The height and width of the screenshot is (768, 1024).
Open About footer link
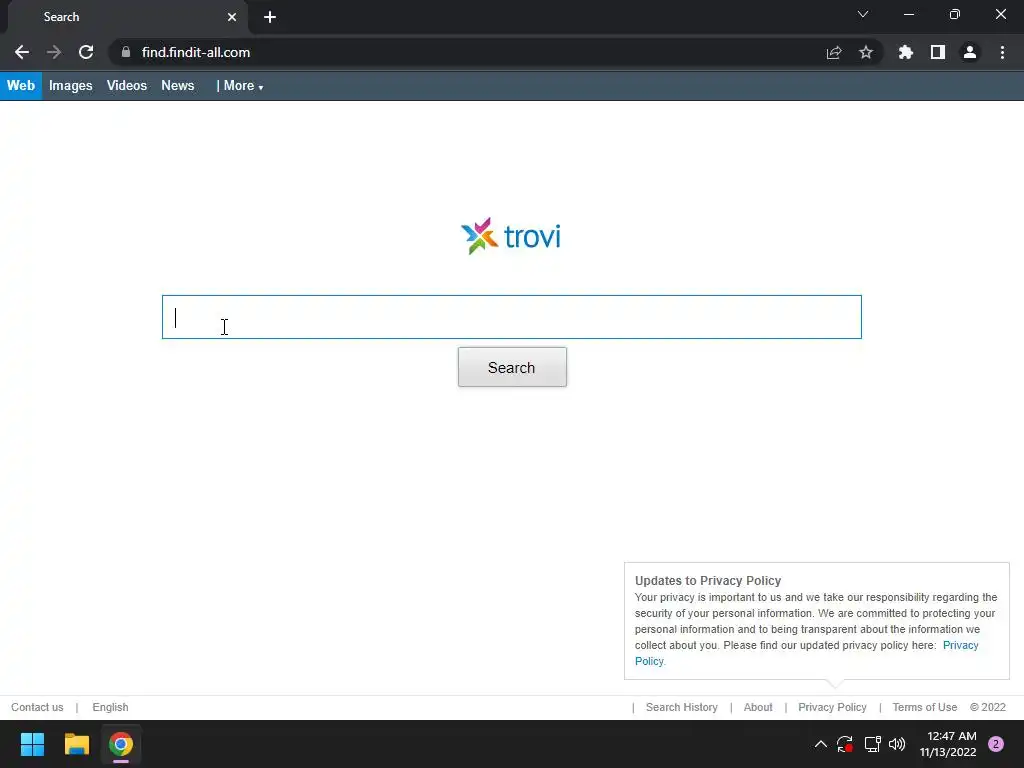(758, 707)
